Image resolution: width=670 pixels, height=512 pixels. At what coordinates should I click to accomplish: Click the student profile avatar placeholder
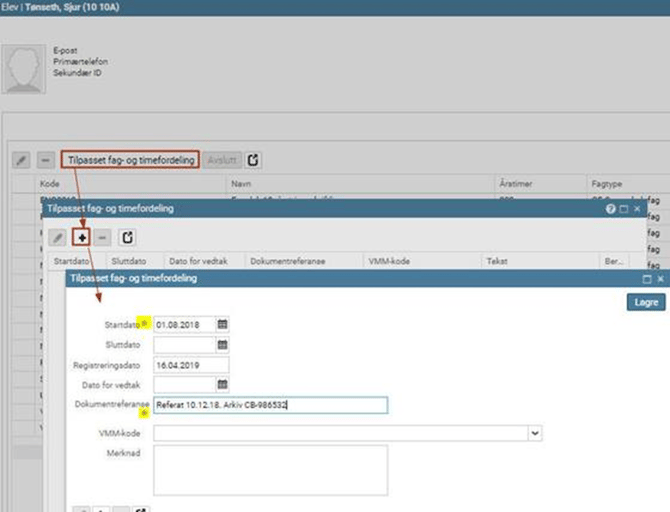point(28,68)
